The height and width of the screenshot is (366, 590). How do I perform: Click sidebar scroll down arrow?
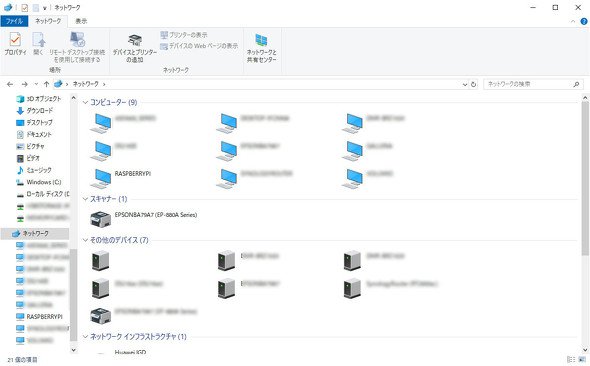(x=73, y=350)
